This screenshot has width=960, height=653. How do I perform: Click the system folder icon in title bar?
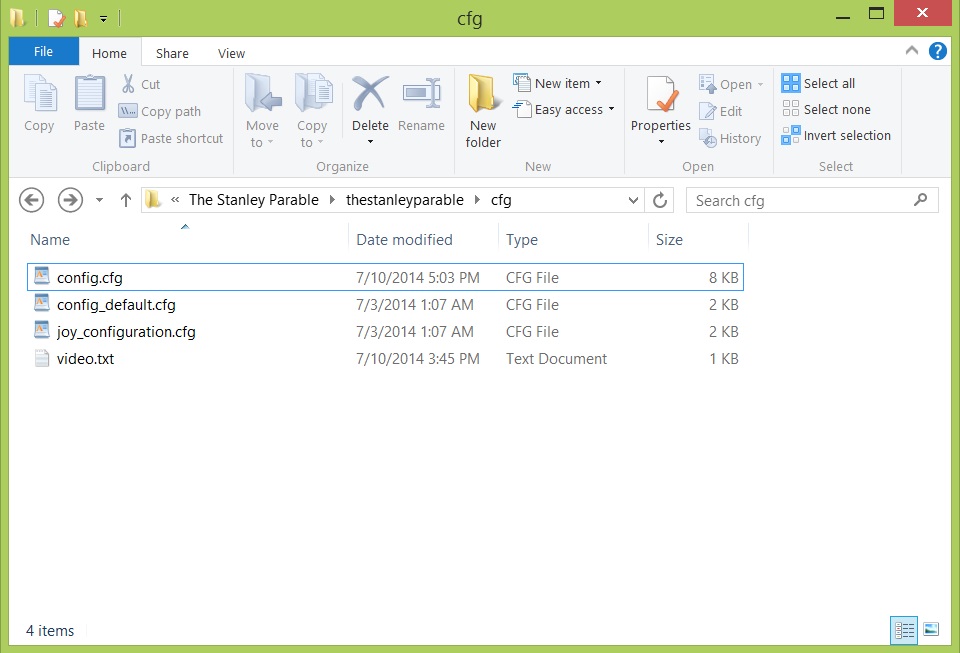pos(18,18)
